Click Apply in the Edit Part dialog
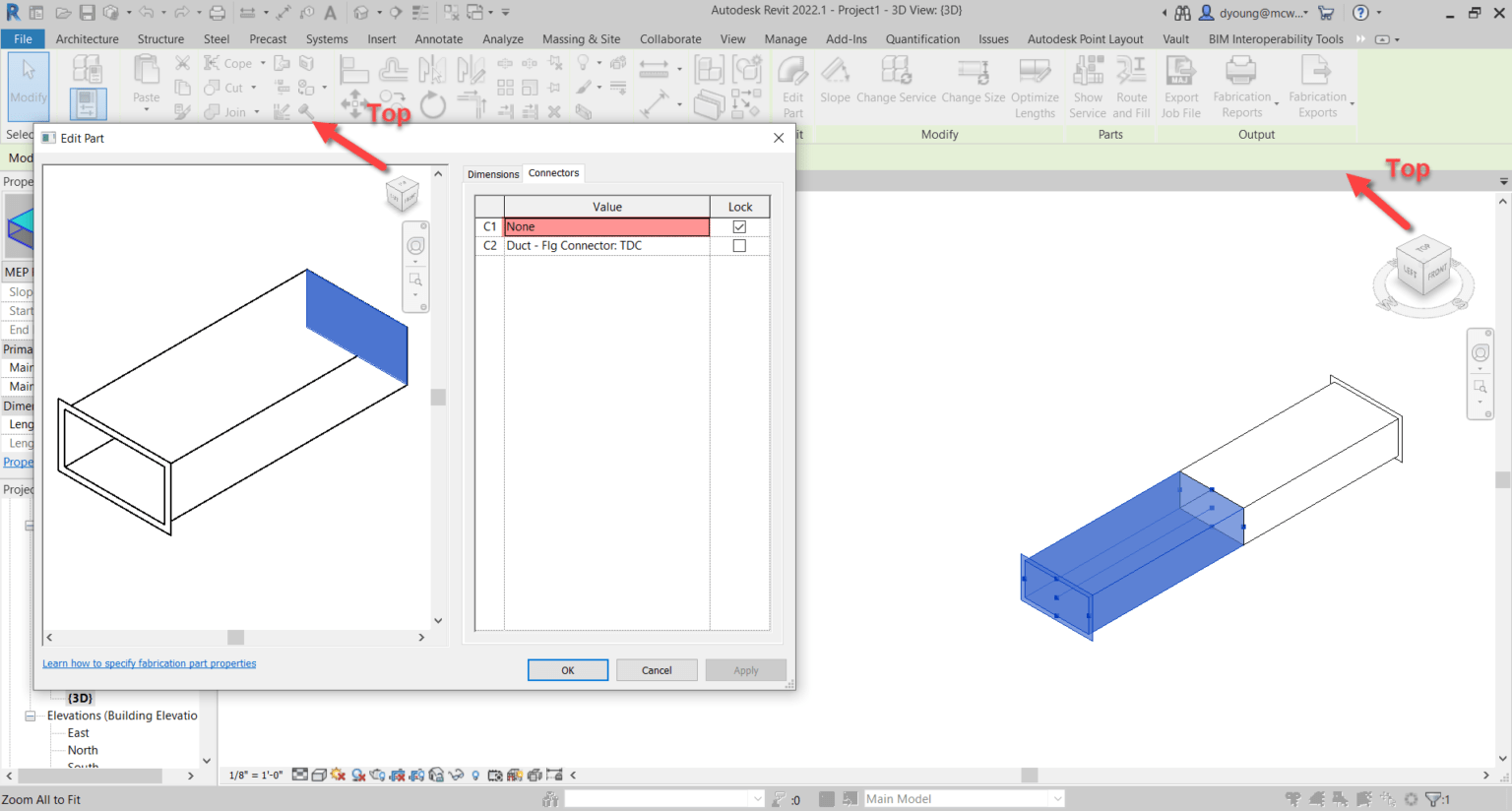 pos(745,669)
